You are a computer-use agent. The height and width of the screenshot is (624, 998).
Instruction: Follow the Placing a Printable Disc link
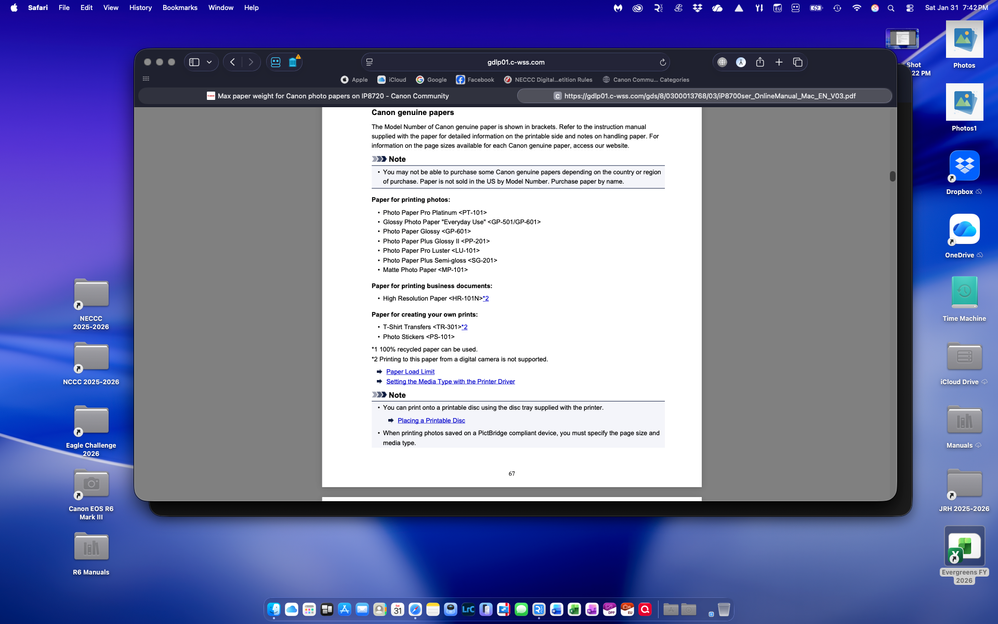click(431, 420)
